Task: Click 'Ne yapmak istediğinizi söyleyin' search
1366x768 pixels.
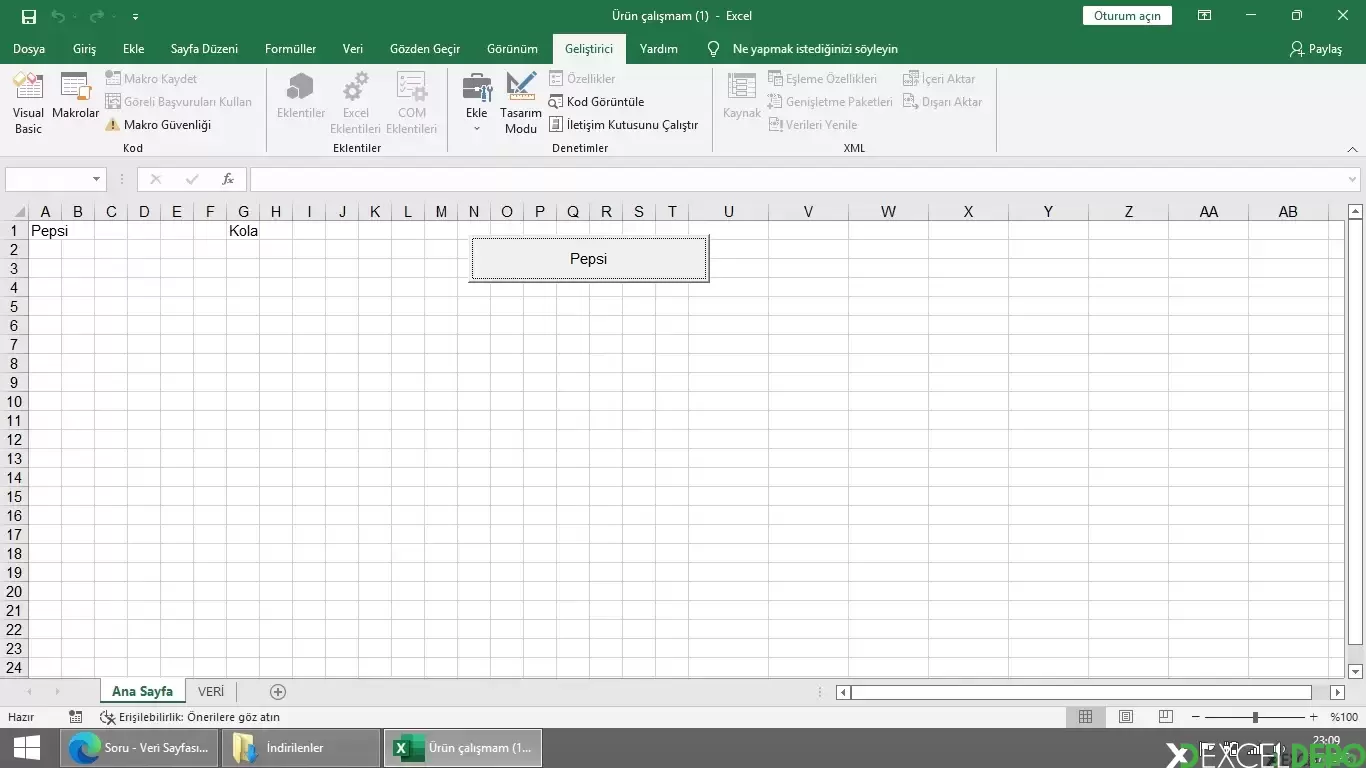Action: (815, 49)
